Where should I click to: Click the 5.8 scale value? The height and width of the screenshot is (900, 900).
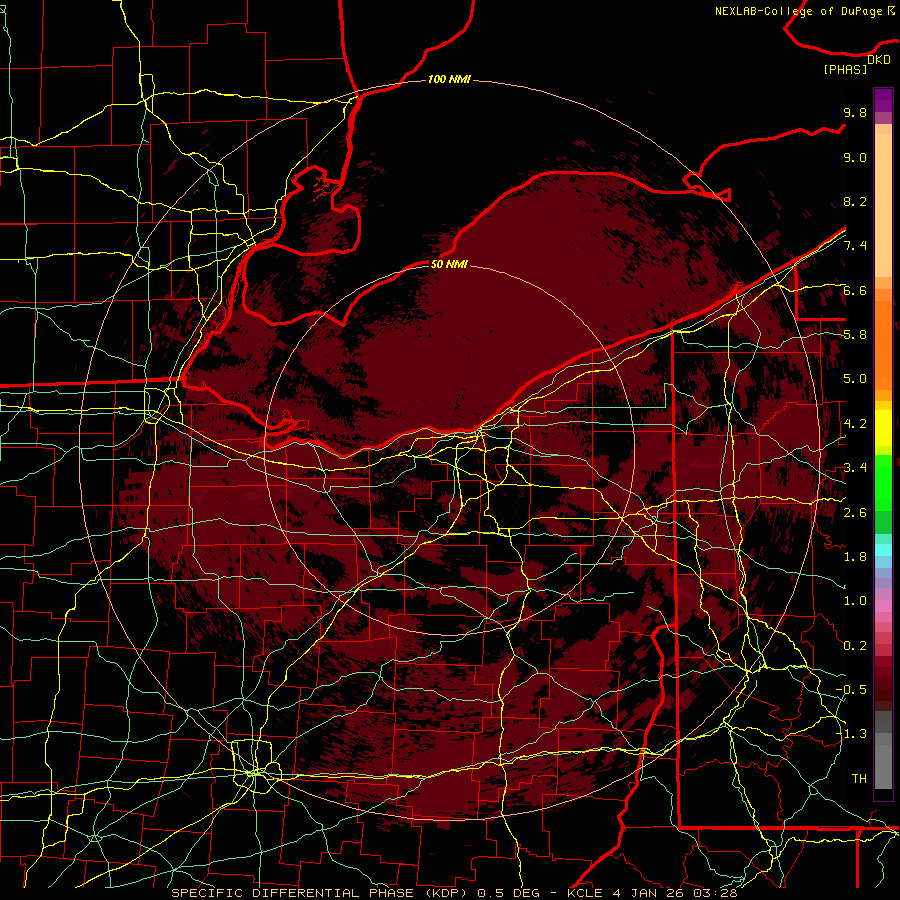[x=855, y=335]
